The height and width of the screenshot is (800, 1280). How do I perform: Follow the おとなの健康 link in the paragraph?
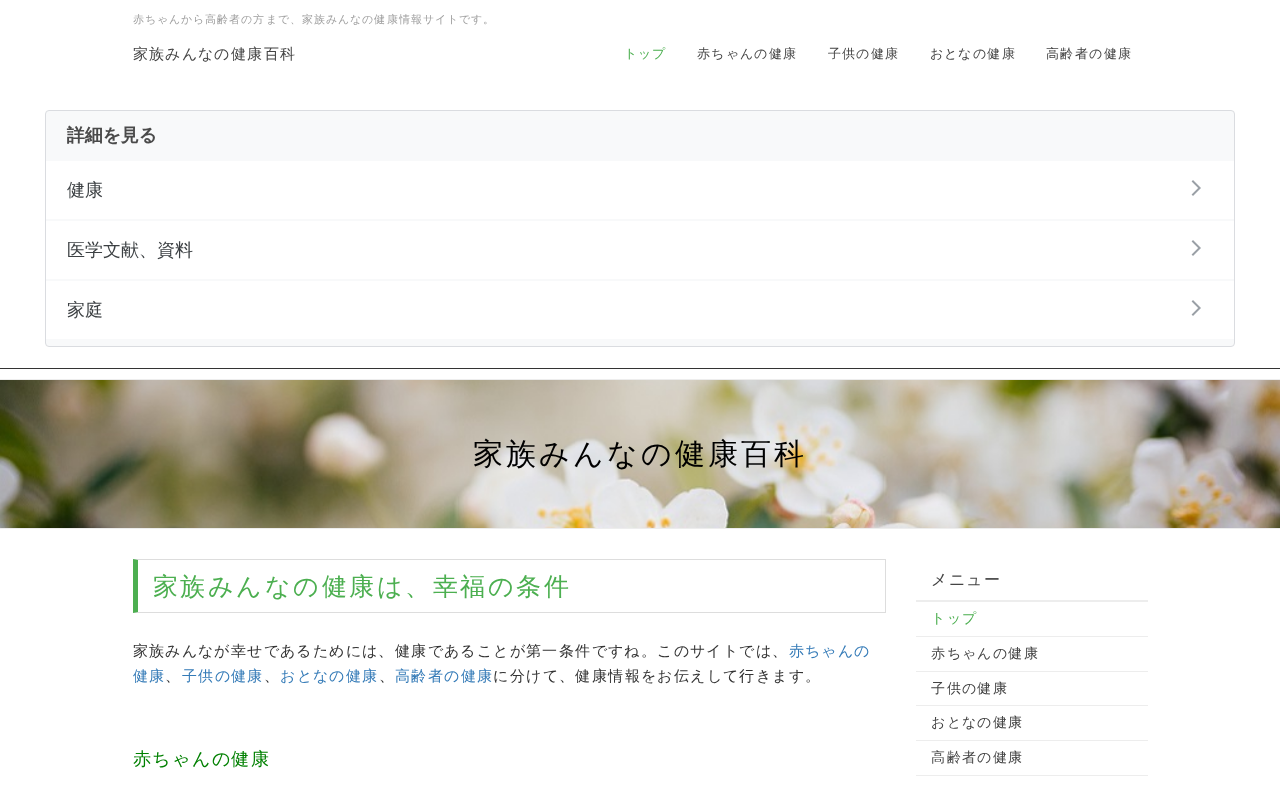(329, 676)
